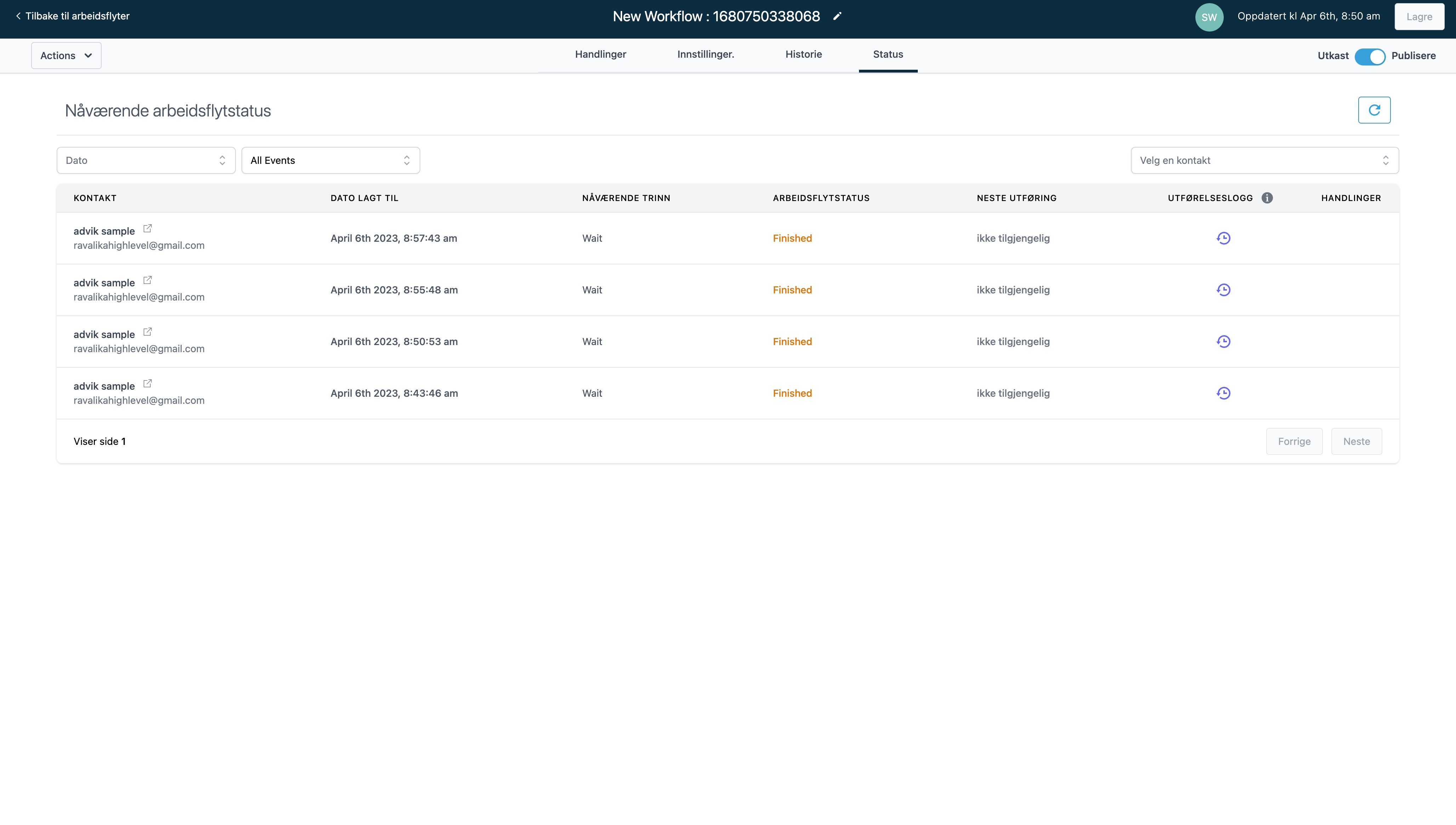Open execution log for 8:55:48 am row
Image resolution: width=1456 pixels, height=825 pixels.
click(1223, 290)
